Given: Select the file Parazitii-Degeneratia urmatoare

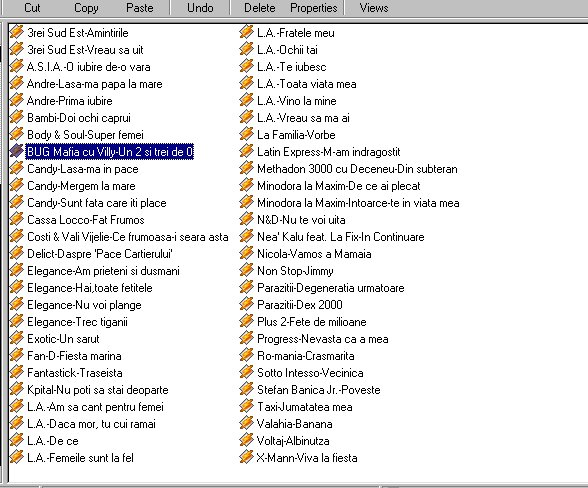Looking at the screenshot, I should click(331, 288).
